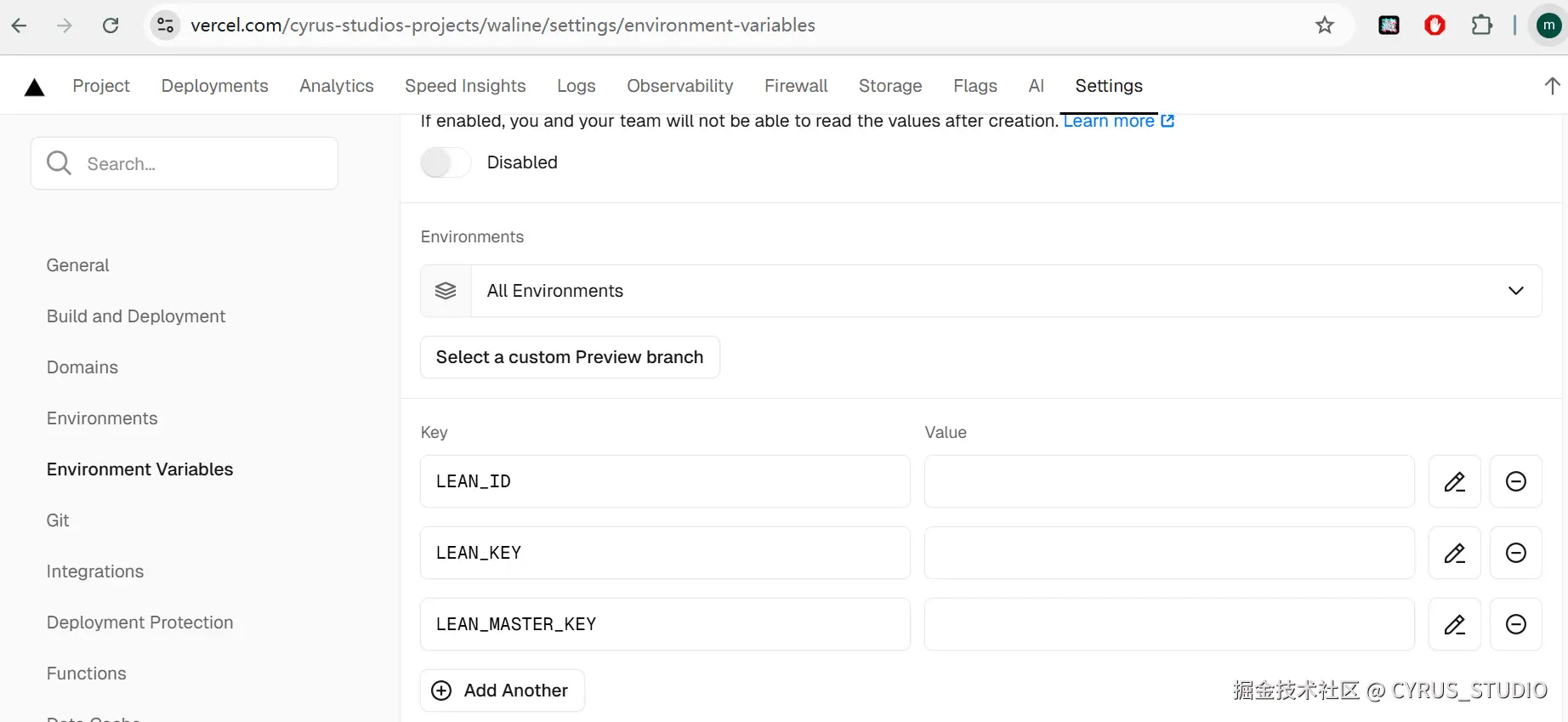Open the Deployments tab
This screenshot has width=1568, height=722.
pyautogui.click(x=214, y=86)
